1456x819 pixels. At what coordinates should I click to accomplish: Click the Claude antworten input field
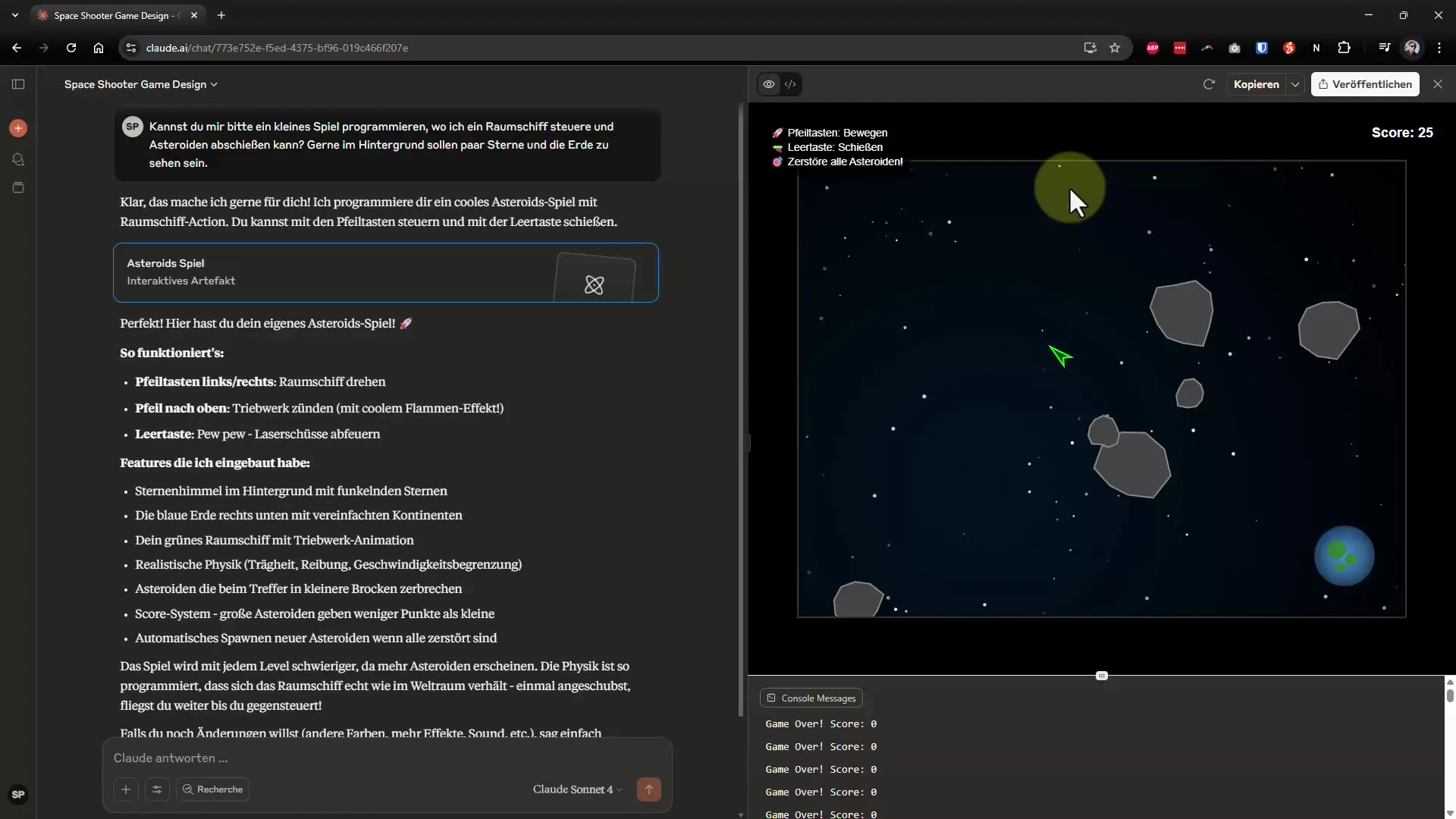coord(387,758)
